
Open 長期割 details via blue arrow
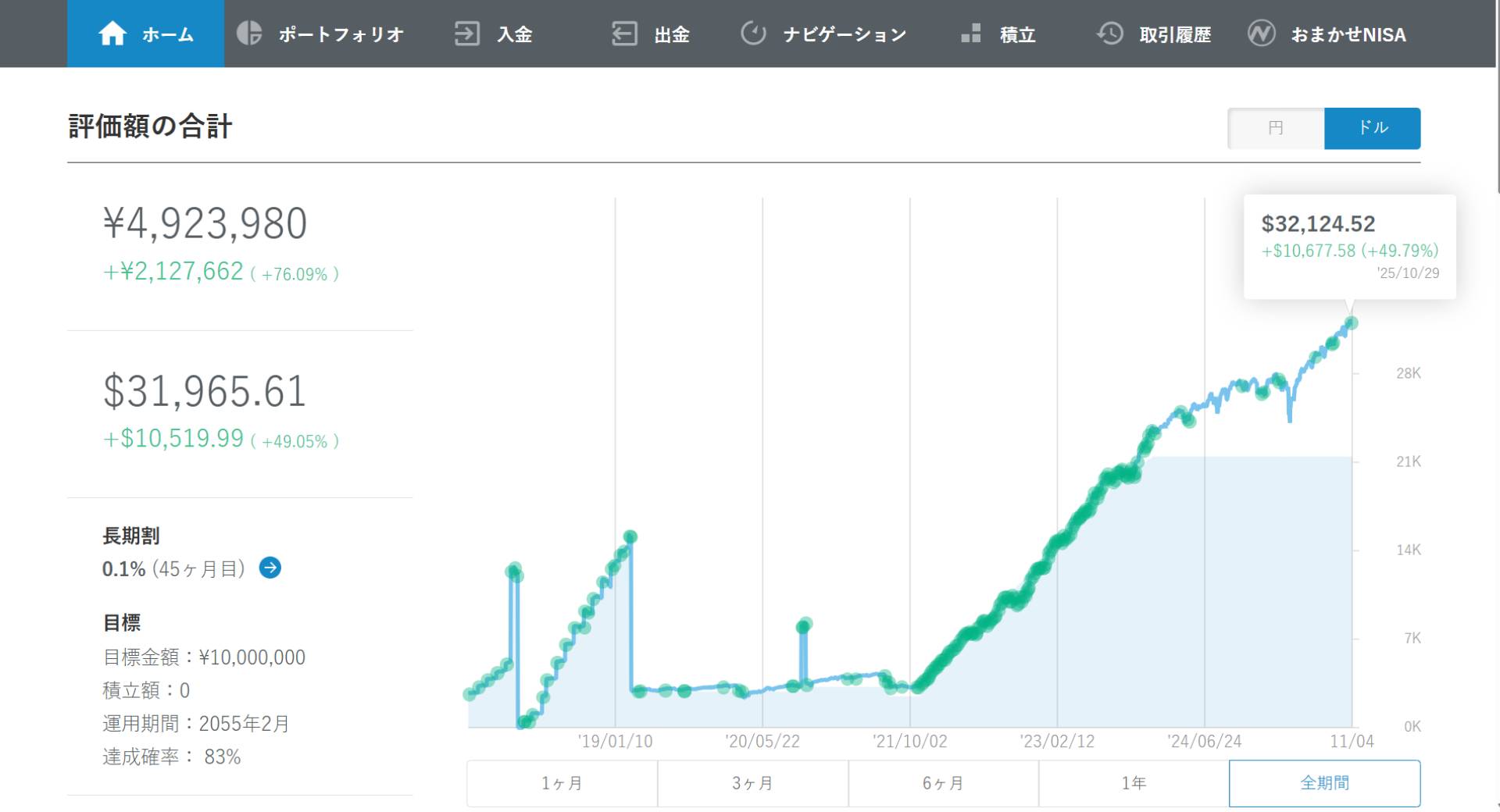[x=270, y=568]
